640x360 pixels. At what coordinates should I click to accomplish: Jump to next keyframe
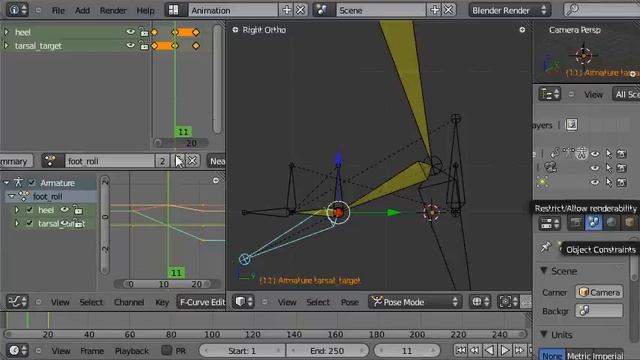tap(519, 350)
